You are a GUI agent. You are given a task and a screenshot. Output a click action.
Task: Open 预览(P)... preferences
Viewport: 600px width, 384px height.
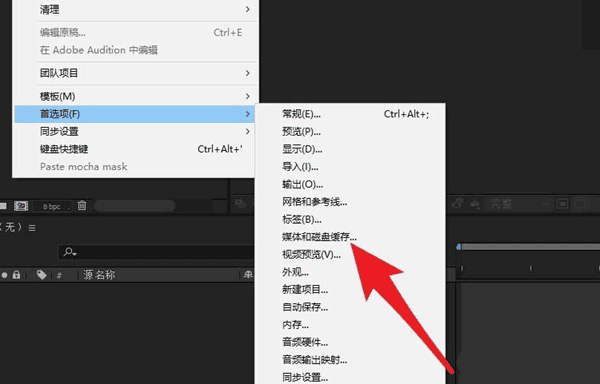(x=350, y=132)
